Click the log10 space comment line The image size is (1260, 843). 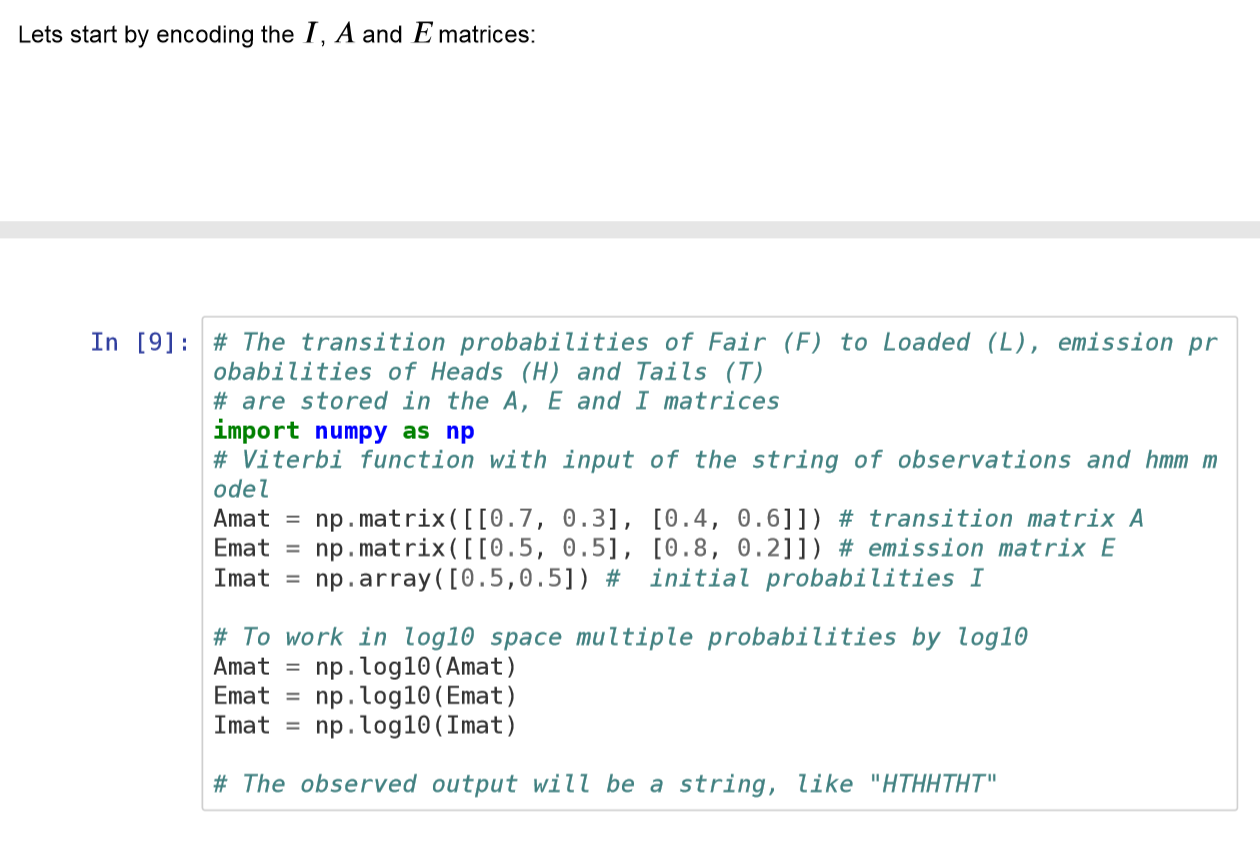pyautogui.click(x=600, y=636)
